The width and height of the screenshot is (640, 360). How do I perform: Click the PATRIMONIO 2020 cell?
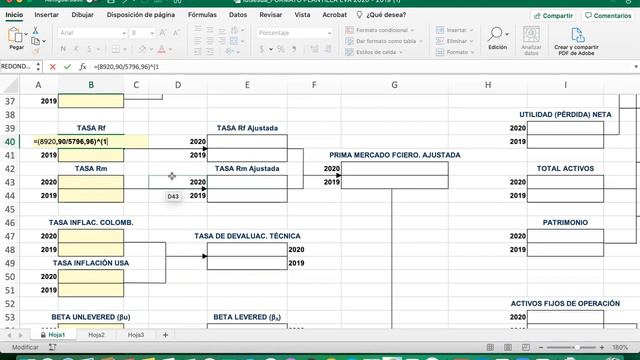[x=565, y=236]
